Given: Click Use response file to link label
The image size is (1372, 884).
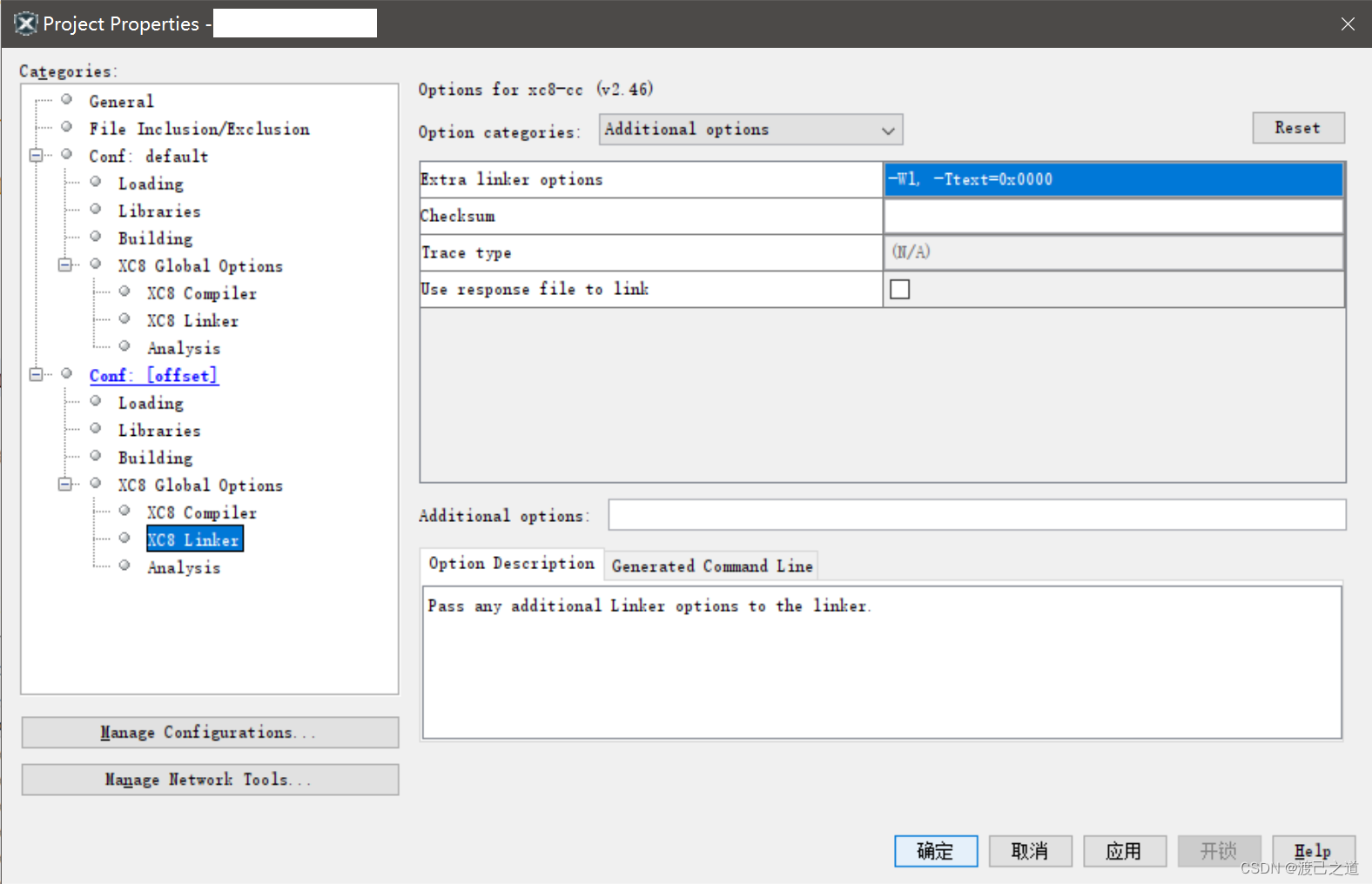Looking at the screenshot, I should click(x=535, y=290).
